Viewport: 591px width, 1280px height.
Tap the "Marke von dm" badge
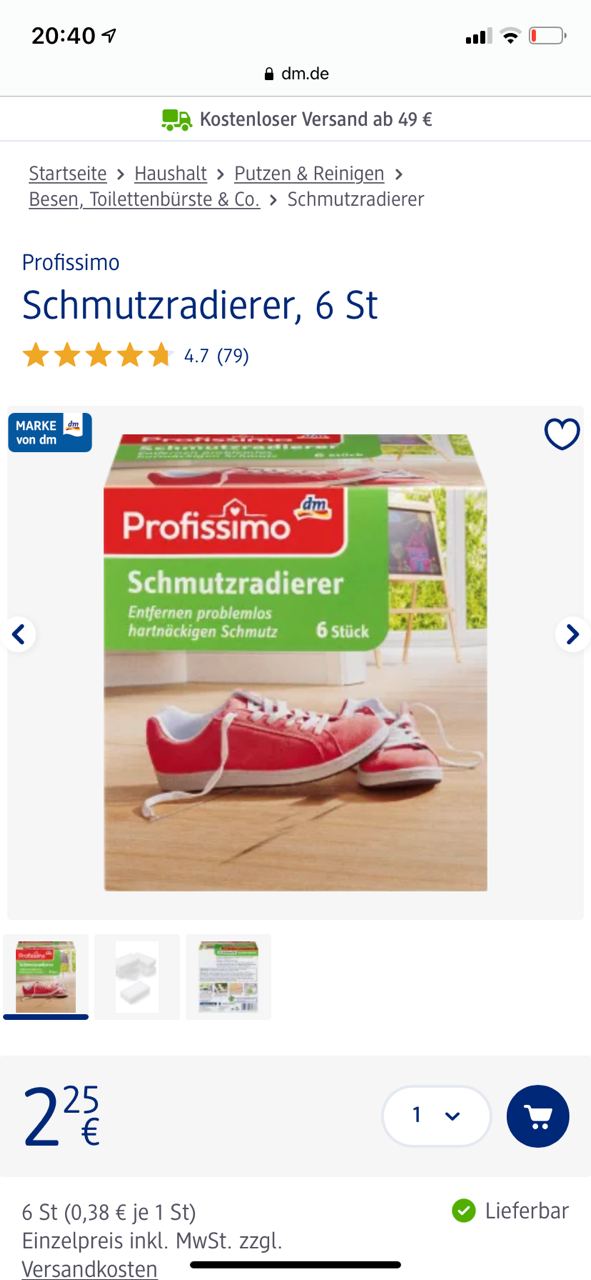[50, 433]
